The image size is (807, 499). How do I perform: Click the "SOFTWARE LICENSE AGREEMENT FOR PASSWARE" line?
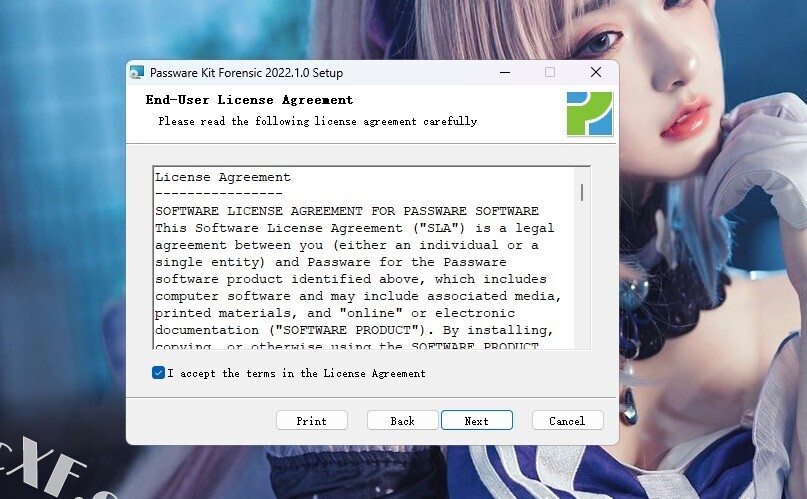pyautogui.click(x=347, y=211)
